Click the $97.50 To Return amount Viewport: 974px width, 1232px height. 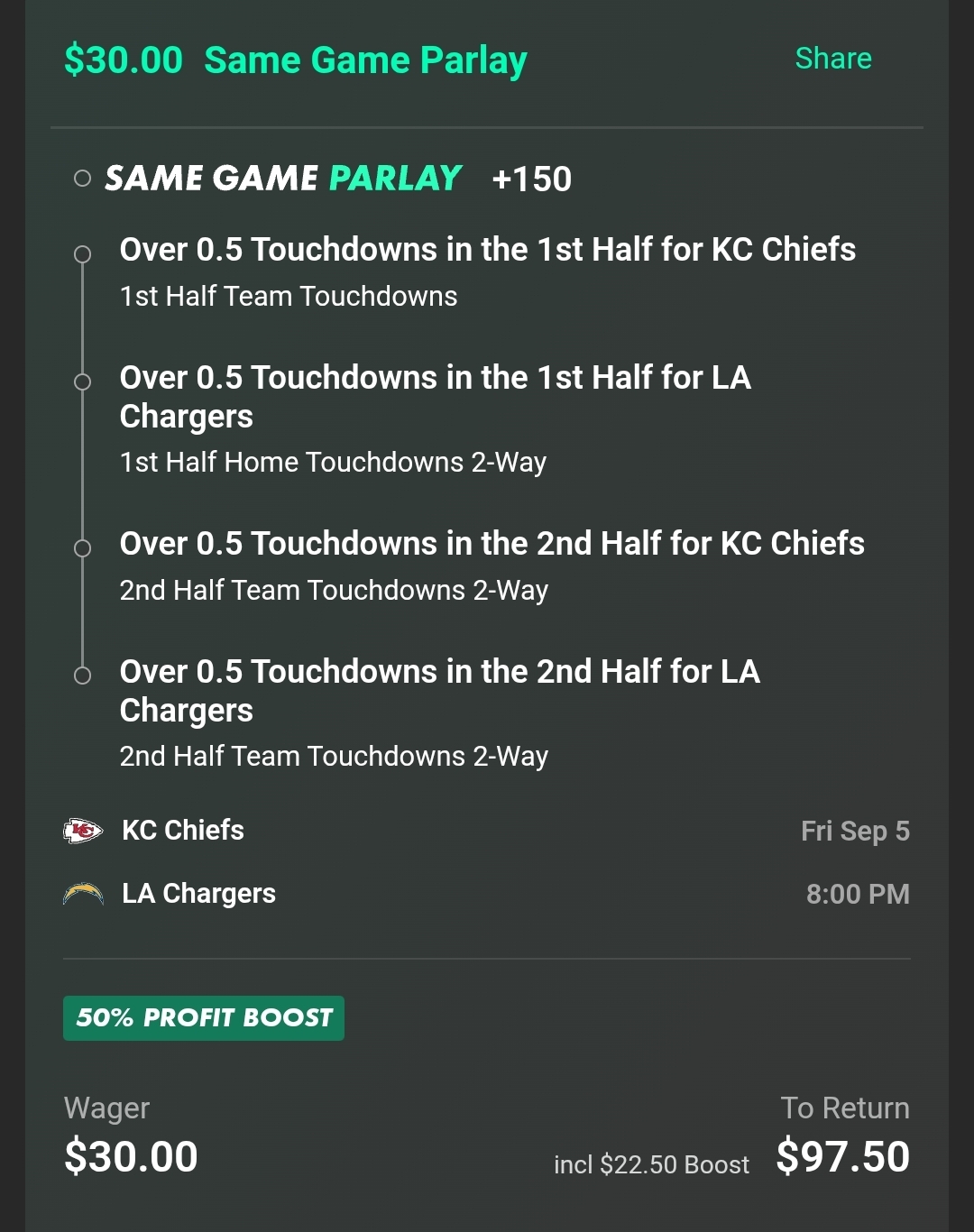(x=842, y=1157)
